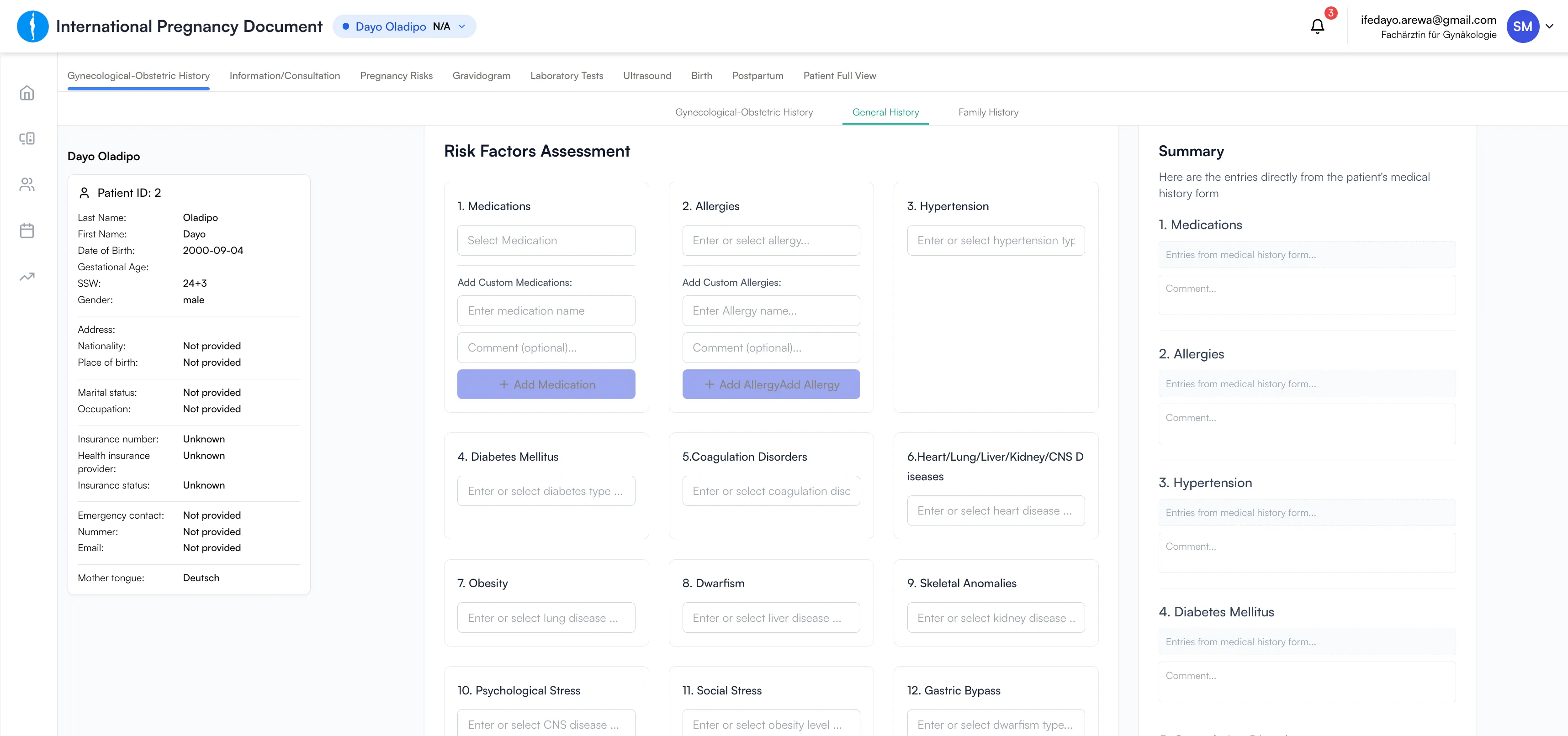Open the calendar sidebar icon
This screenshot has width=1568, height=736.
tap(27, 231)
